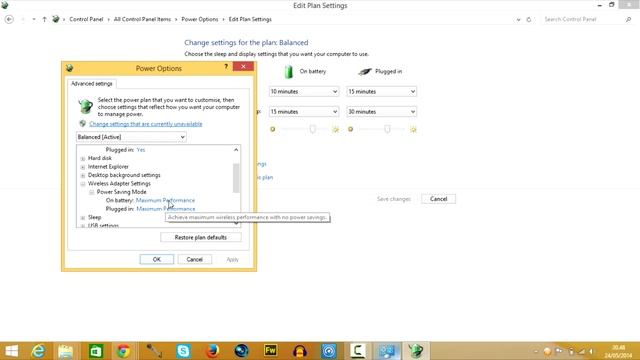Select On battery Maximum Performance value
Viewport: 640px width, 360px height.
(165, 200)
